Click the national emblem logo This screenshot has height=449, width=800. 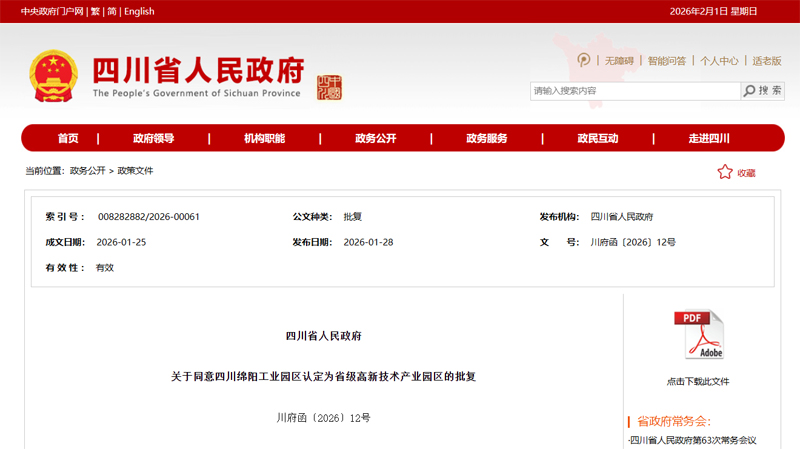[54, 76]
